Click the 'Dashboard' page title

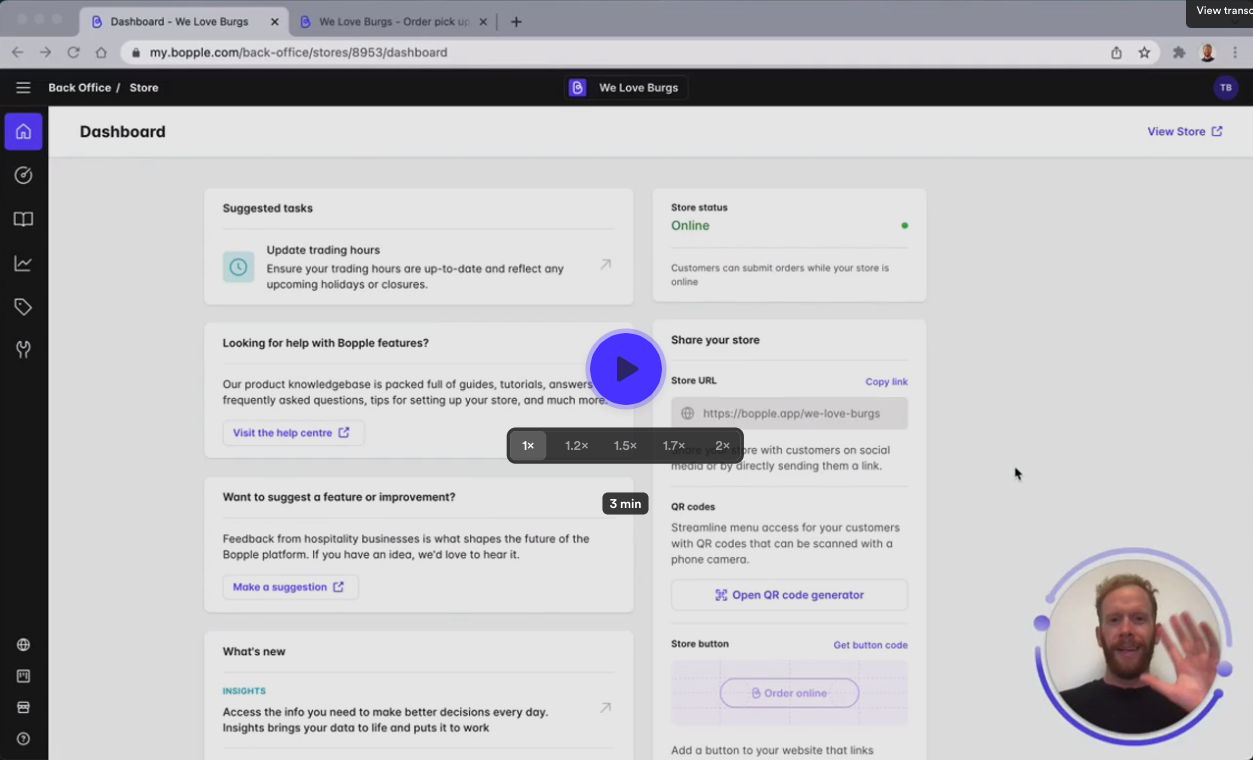coord(123,132)
